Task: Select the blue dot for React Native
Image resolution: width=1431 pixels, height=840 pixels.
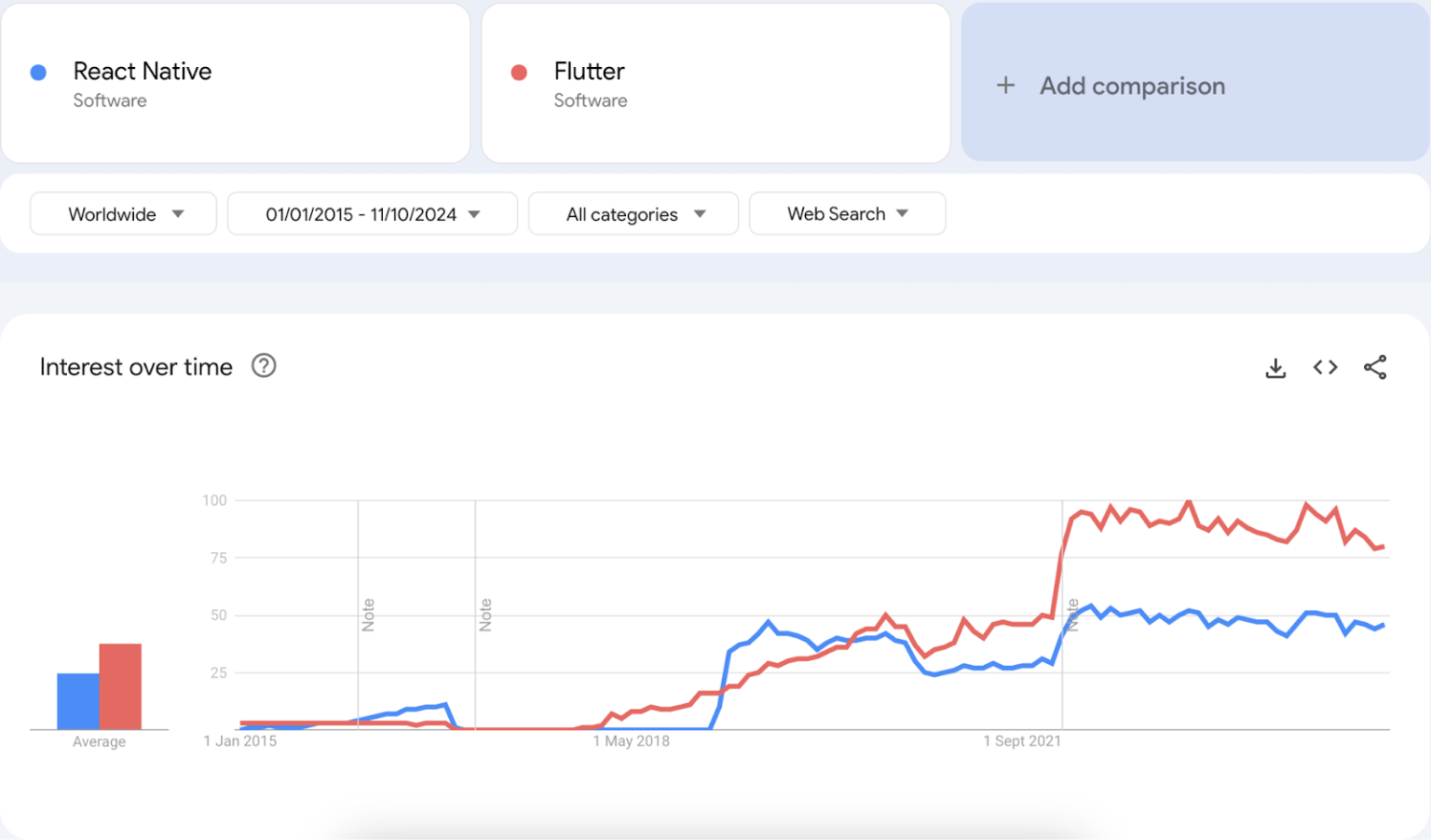Action: [37, 72]
